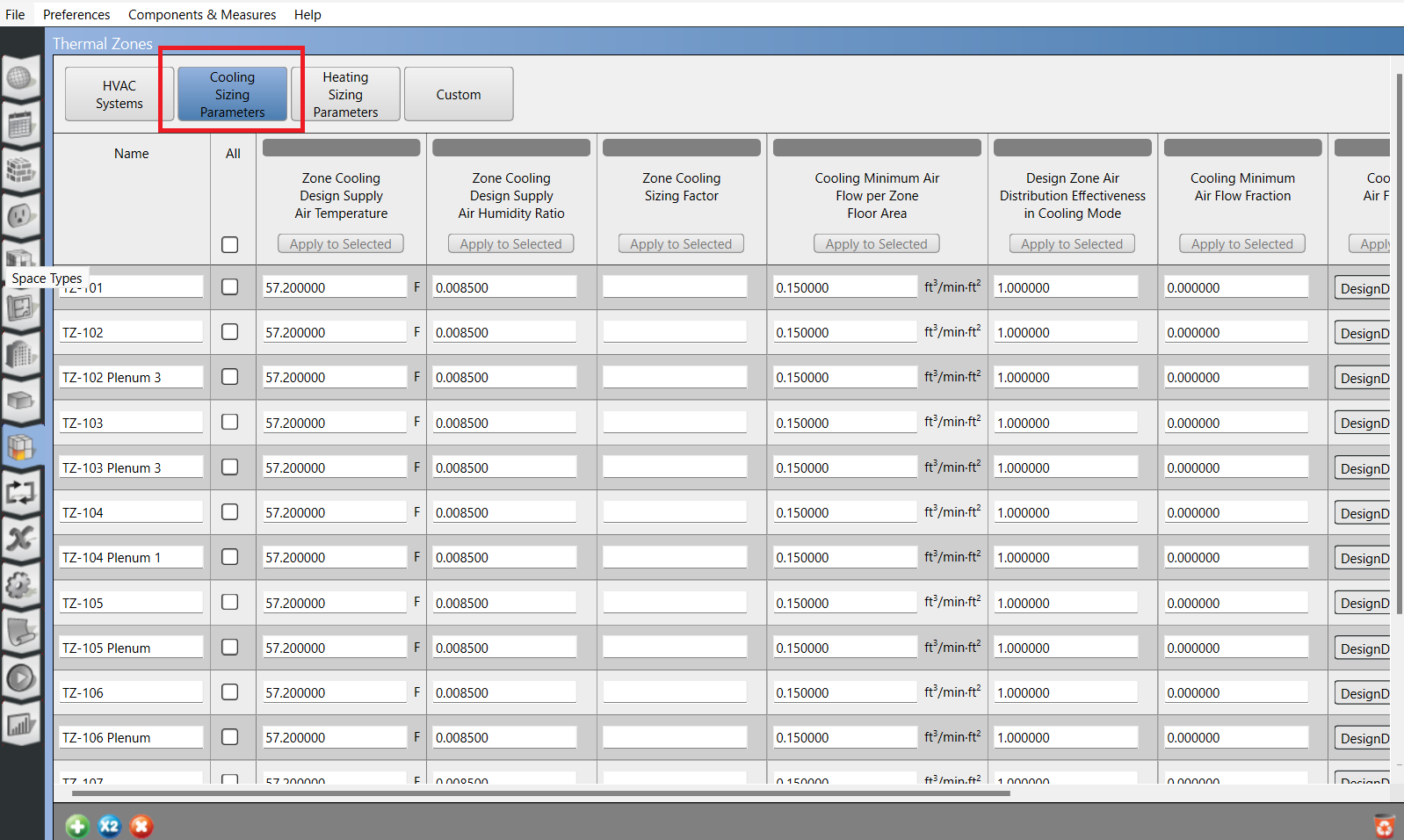Viewport: 1404px width, 840px height.
Task: Tick the TZ-102 Plenum 3 checkbox
Action: (x=230, y=377)
